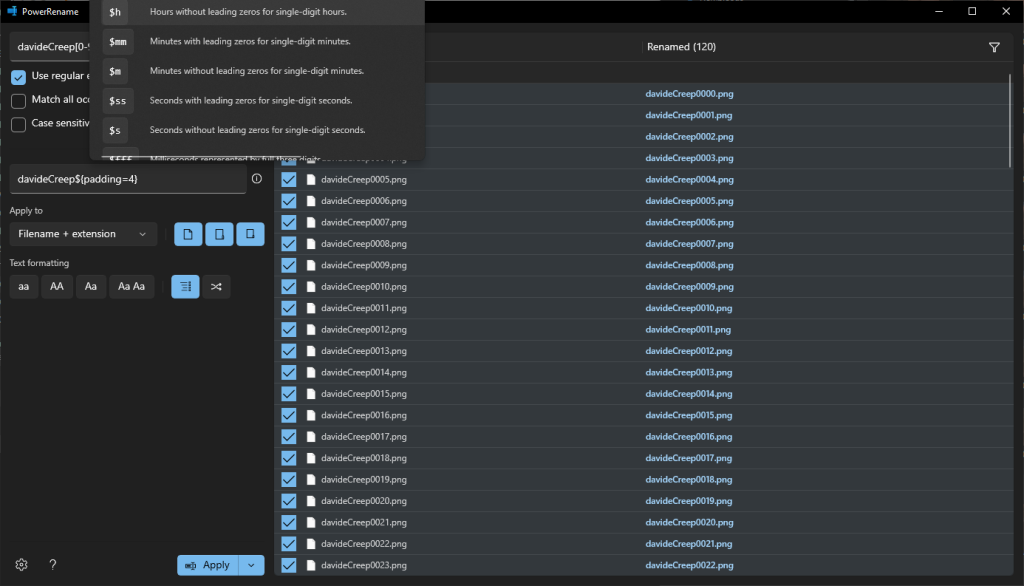The image size is (1024, 586).
Task: Enable the Match all occurrences checkbox
Action: click(19, 101)
